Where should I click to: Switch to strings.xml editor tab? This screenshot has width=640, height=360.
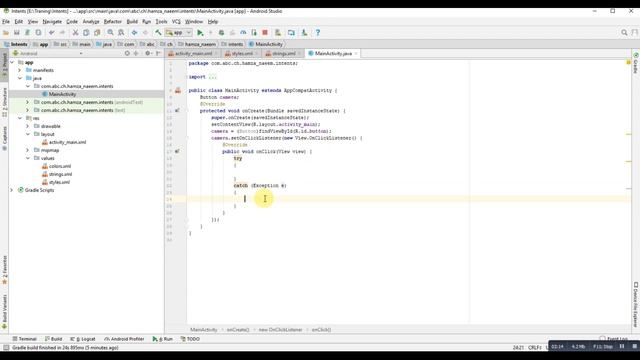(x=283, y=53)
